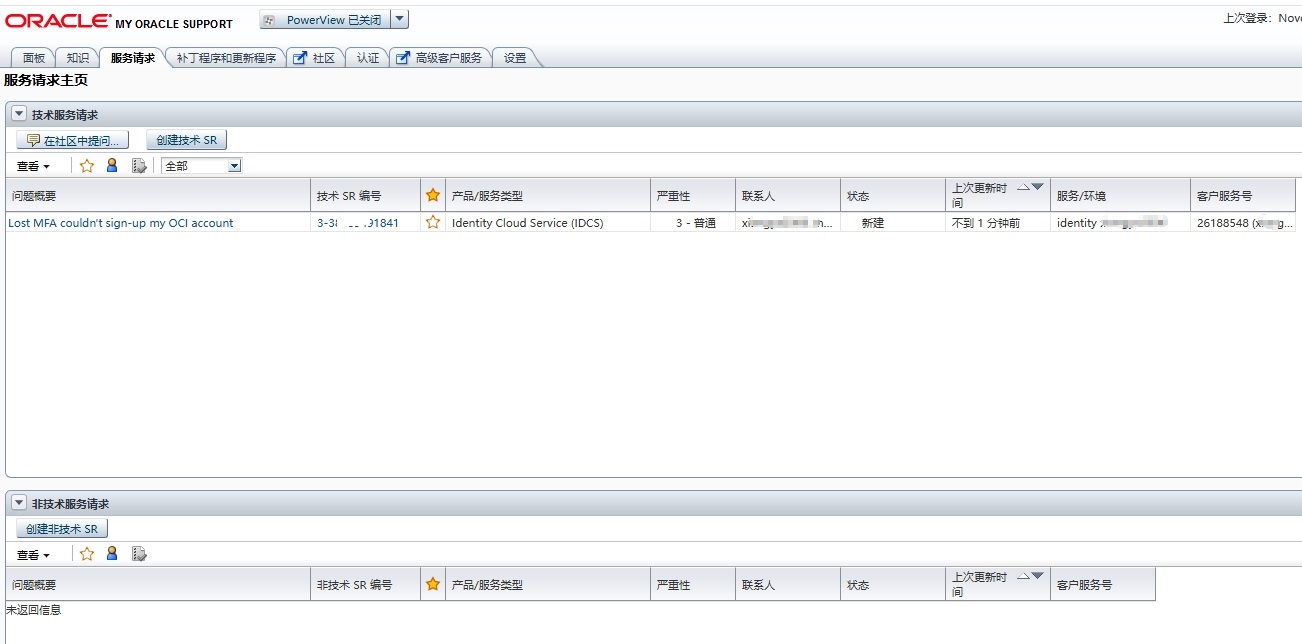This screenshot has width=1302, height=644.
Task: Click the 服务请求主页 page title
Action: tap(46, 80)
